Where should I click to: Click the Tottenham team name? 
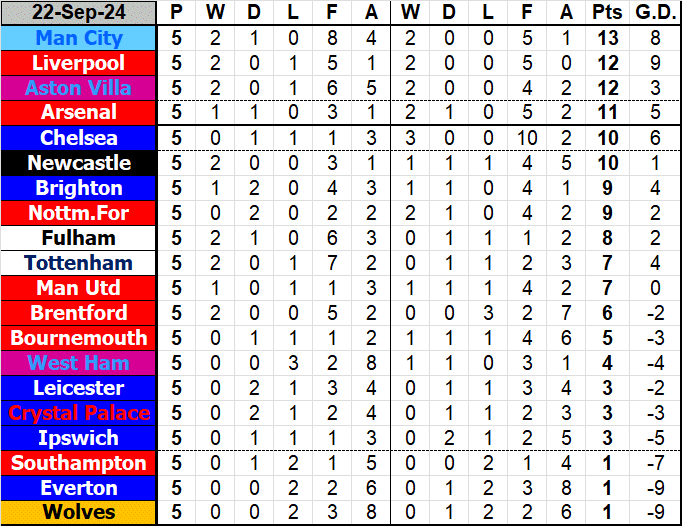tap(79, 263)
